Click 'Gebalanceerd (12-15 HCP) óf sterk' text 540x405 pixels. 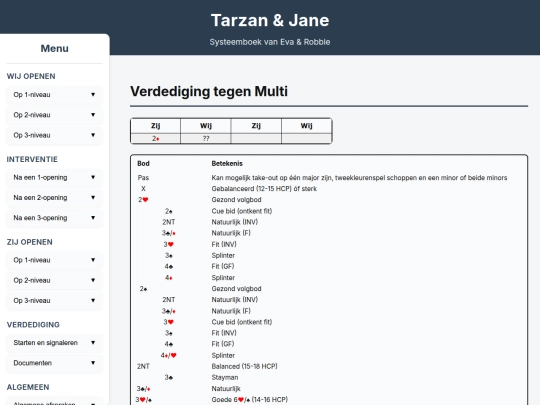coord(264,189)
